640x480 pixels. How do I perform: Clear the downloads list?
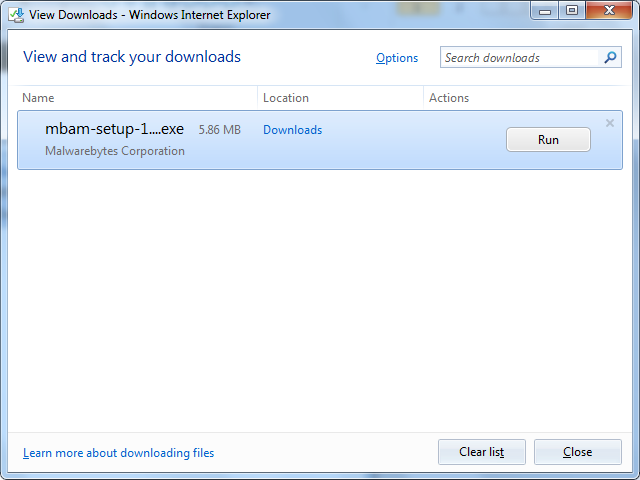point(482,452)
